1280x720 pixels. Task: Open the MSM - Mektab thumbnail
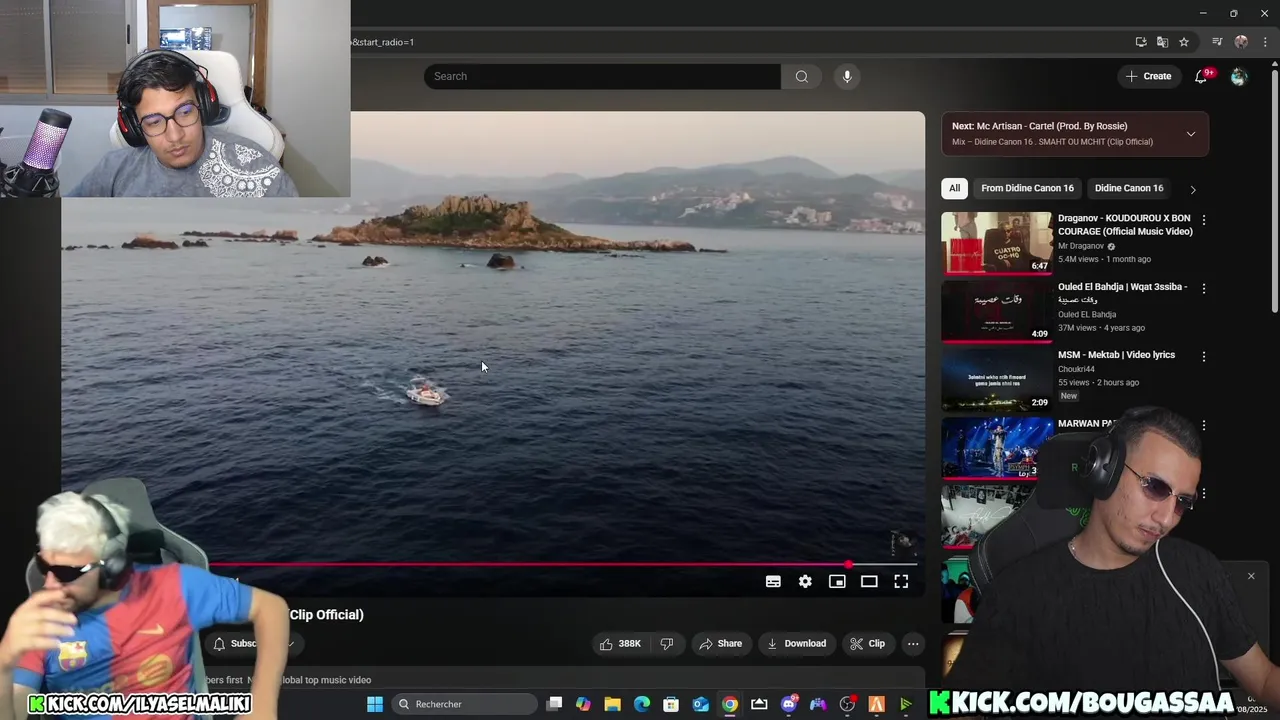tap(997, 379)
